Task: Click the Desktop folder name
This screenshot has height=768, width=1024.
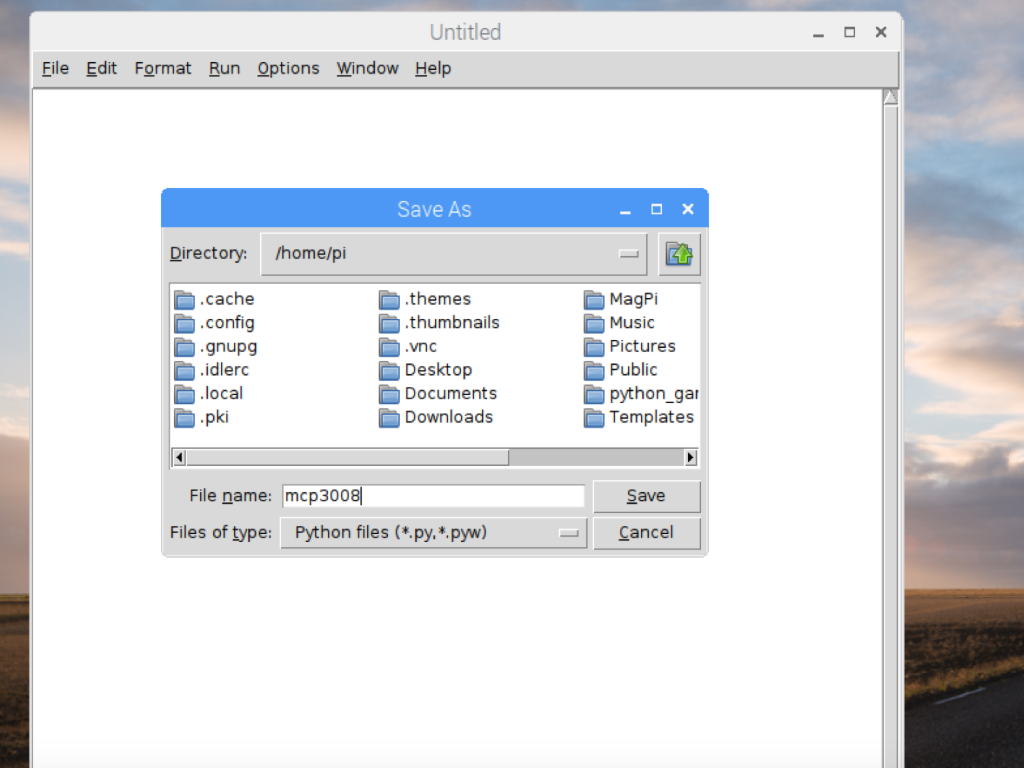Action: pos(438,370)
